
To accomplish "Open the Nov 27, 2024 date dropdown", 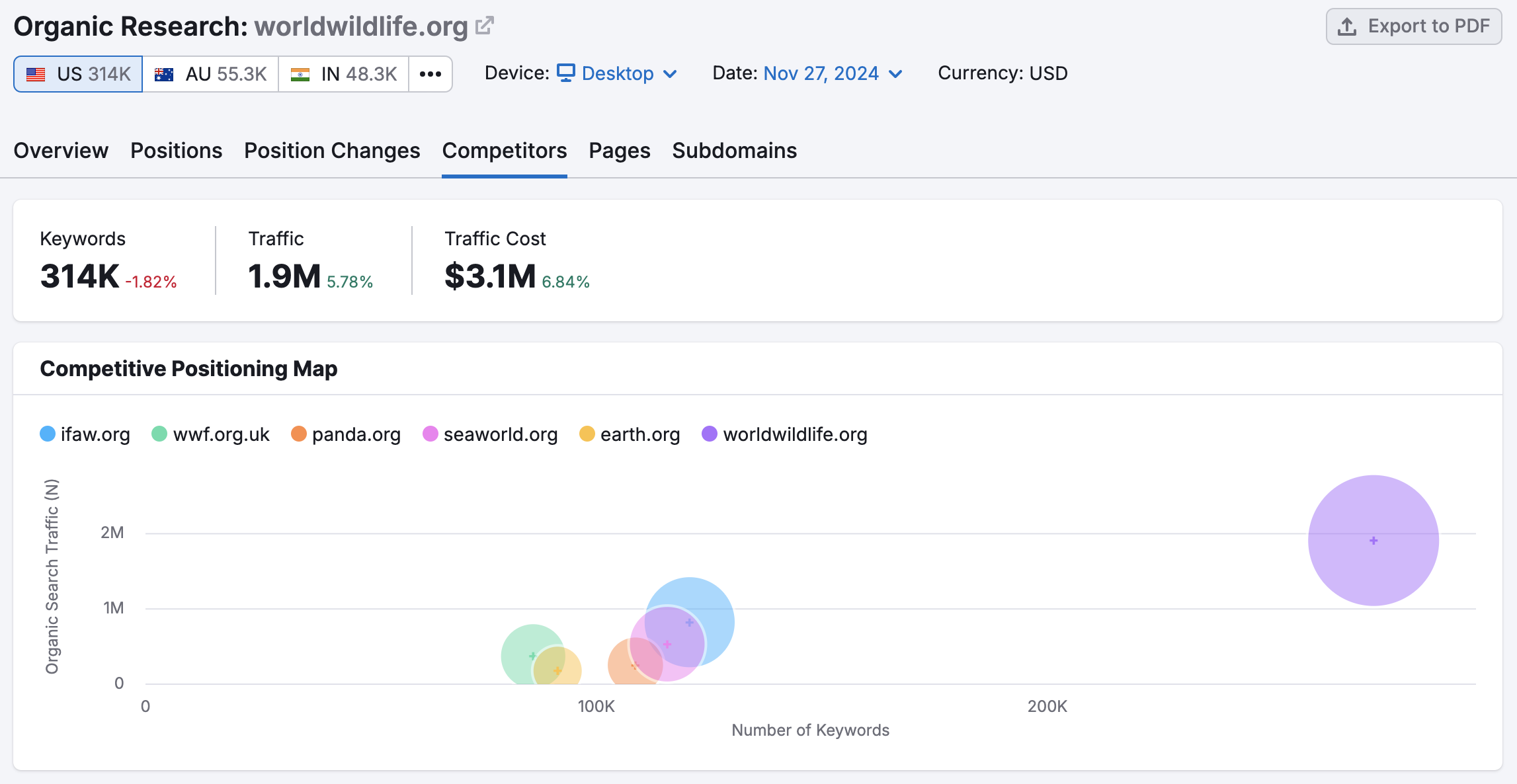I will pos(833,73).
